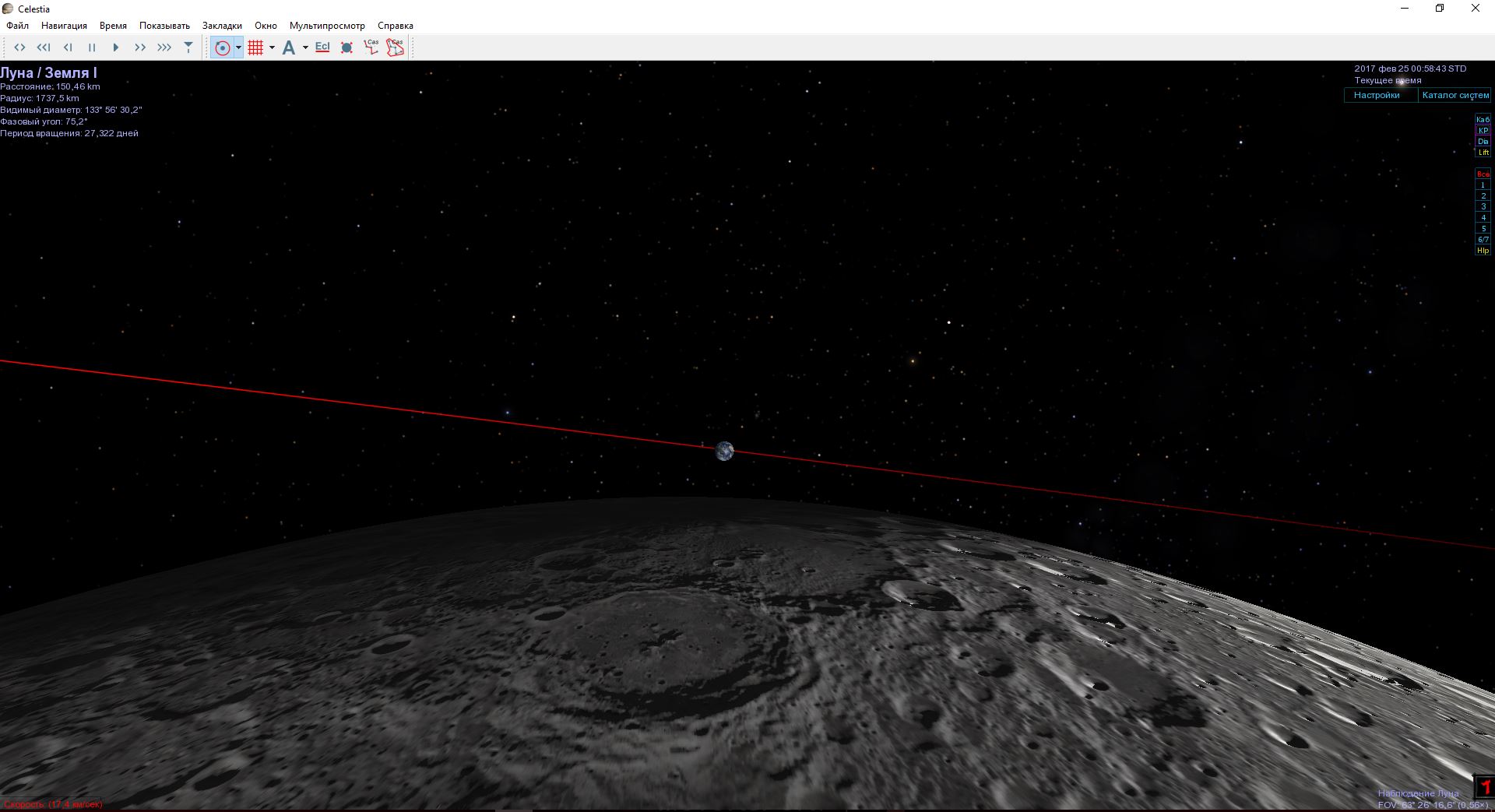The width and height of the screenshot is (1495, 812).
Task: Toggle constellation boundaries icon
Action: point(396,47)
